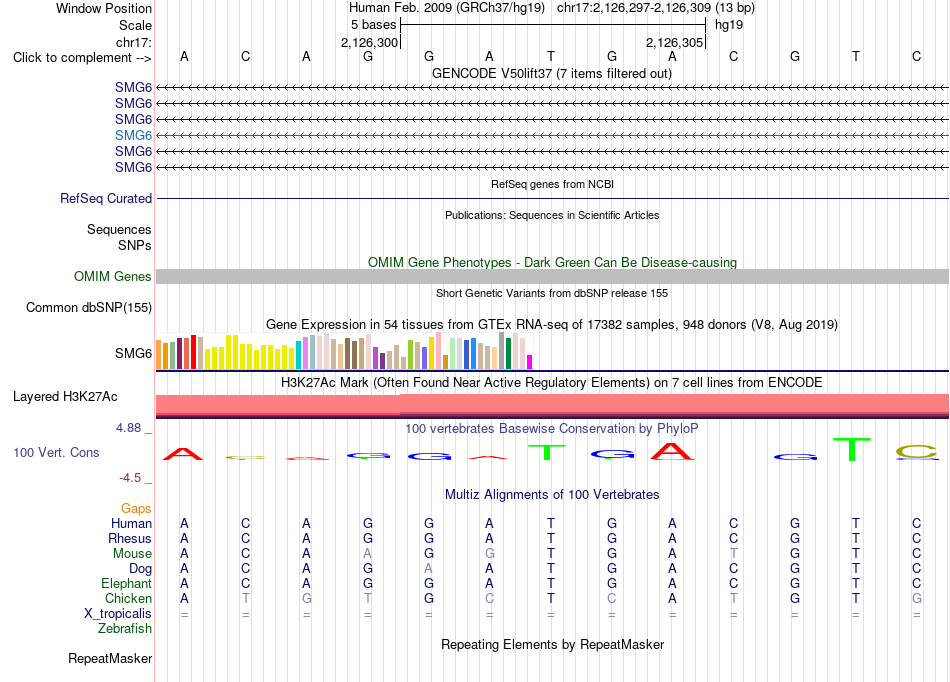Click the 'Click to complement -->' label
The image size is (950, 682).
[82, 58]
